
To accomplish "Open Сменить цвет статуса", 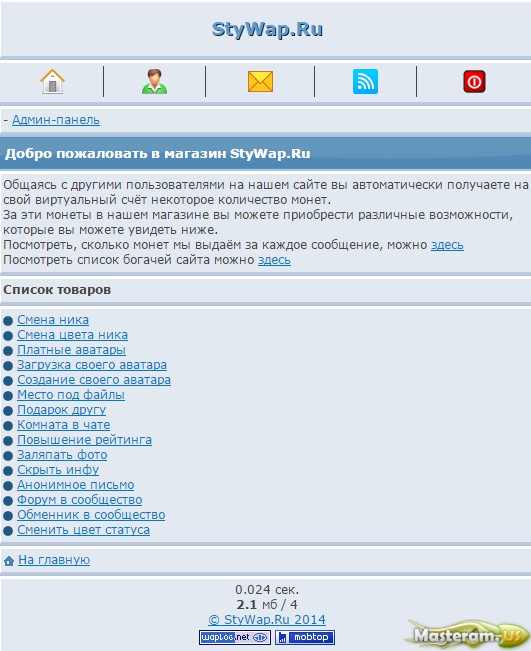I will tap(83, 530).
